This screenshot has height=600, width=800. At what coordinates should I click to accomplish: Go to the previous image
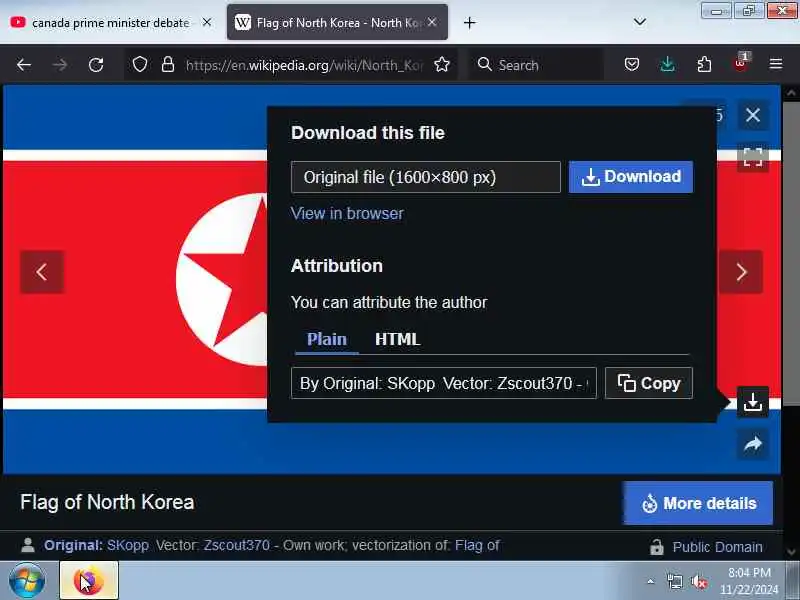(x=42, y=272)
